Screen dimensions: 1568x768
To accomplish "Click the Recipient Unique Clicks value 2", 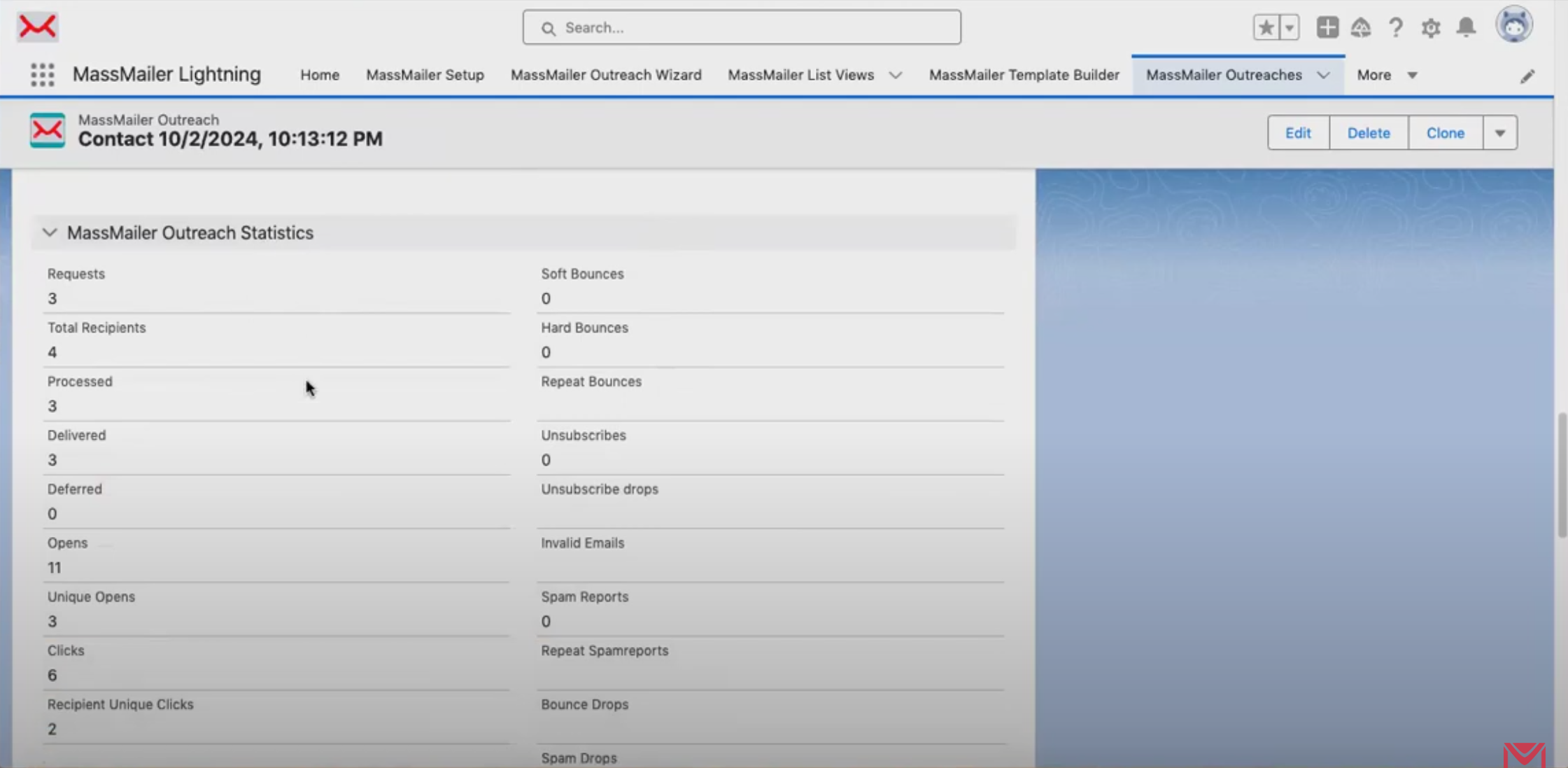I will pyautogui.click(x=52, y=729).
